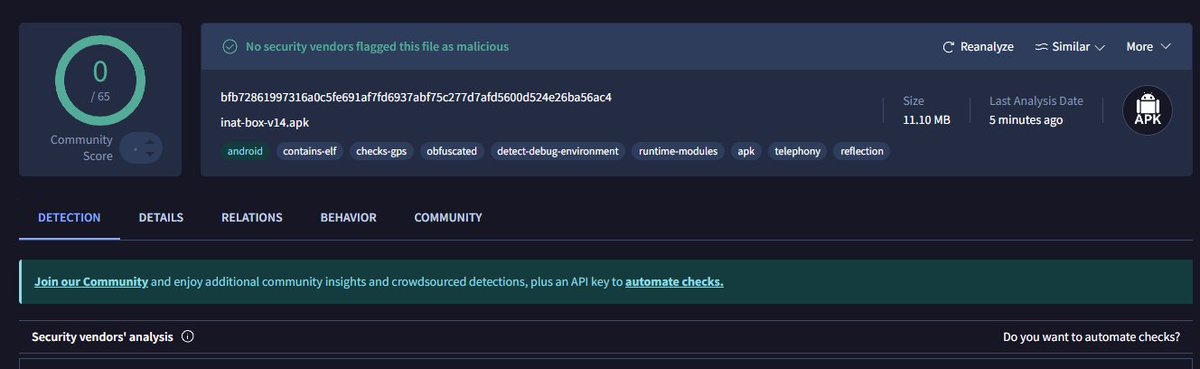Click the detect-debug-environment tag
The image size is (1200, 369).
558,151
